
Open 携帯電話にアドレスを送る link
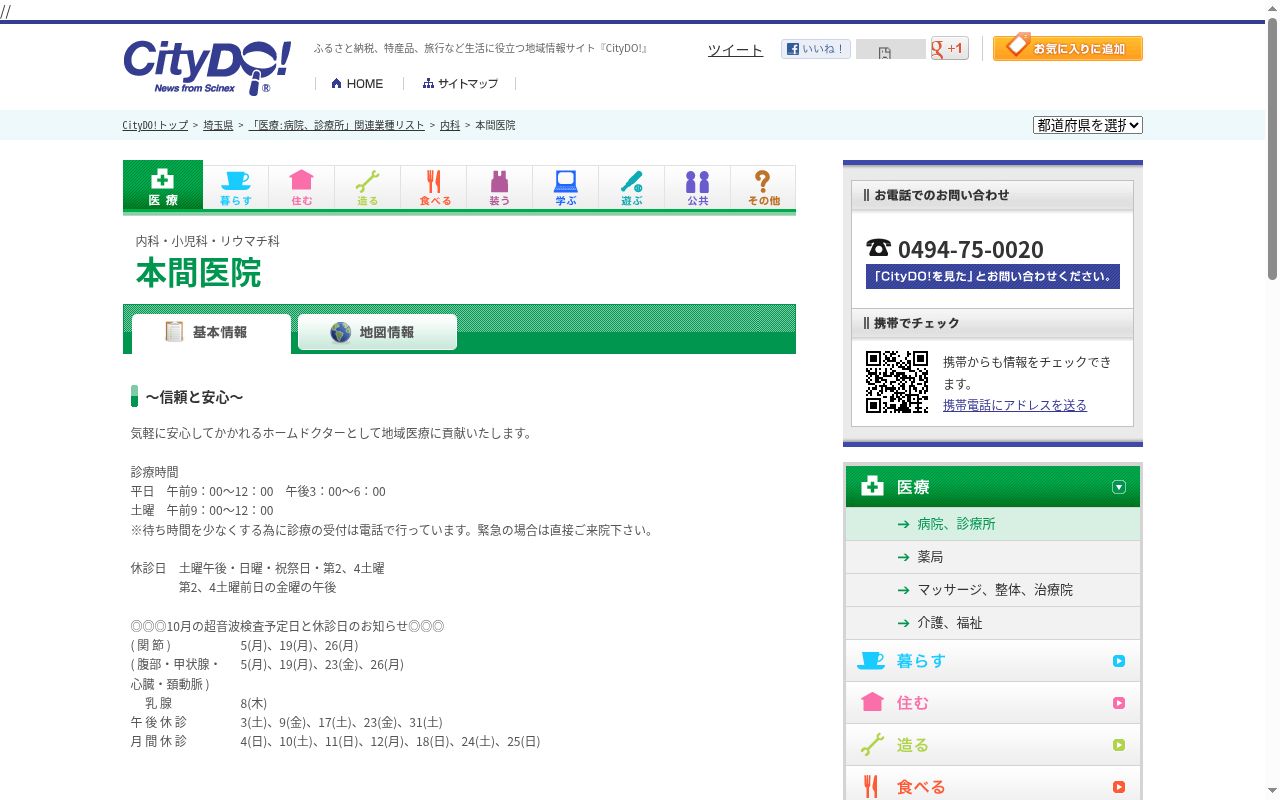1015,405
